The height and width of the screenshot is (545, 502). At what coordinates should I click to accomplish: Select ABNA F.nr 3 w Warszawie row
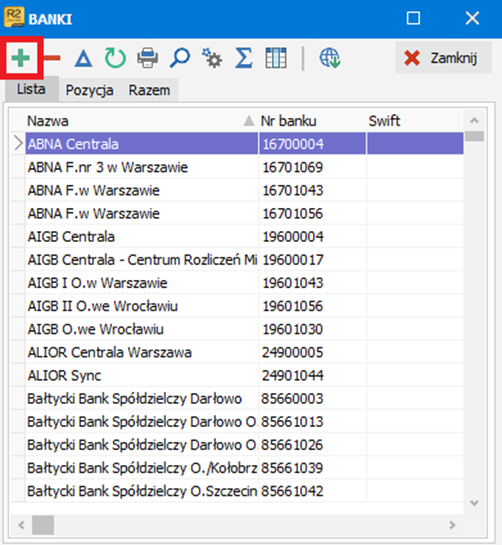[x=244, y=167]
